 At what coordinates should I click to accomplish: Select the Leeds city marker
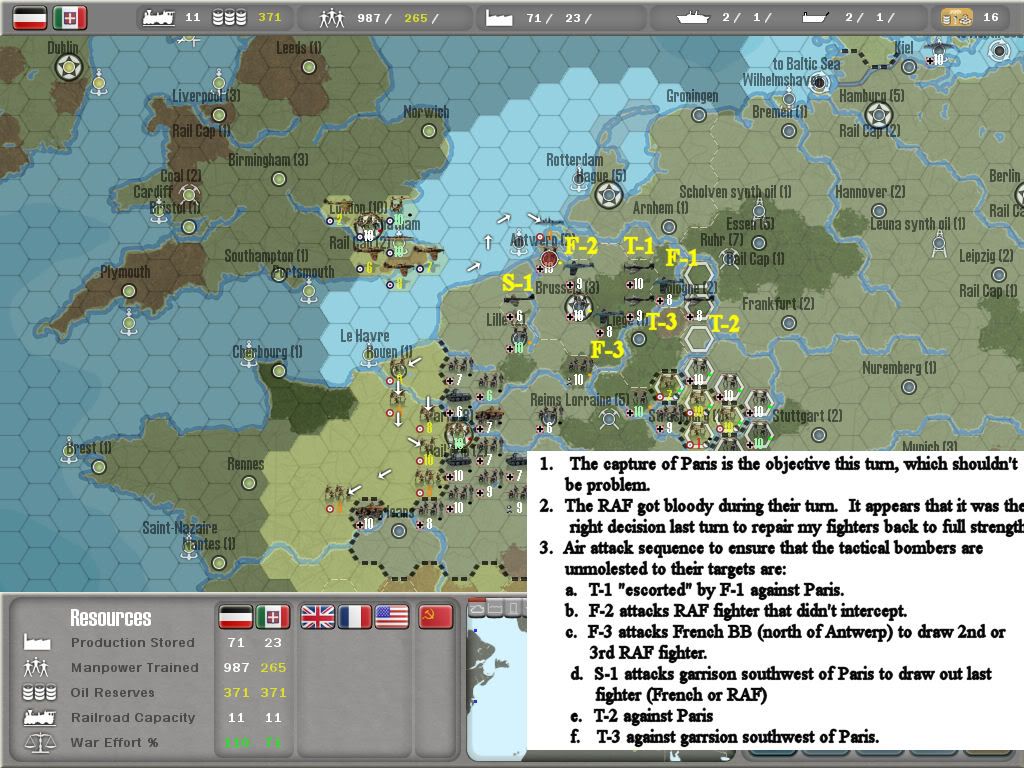309,67
